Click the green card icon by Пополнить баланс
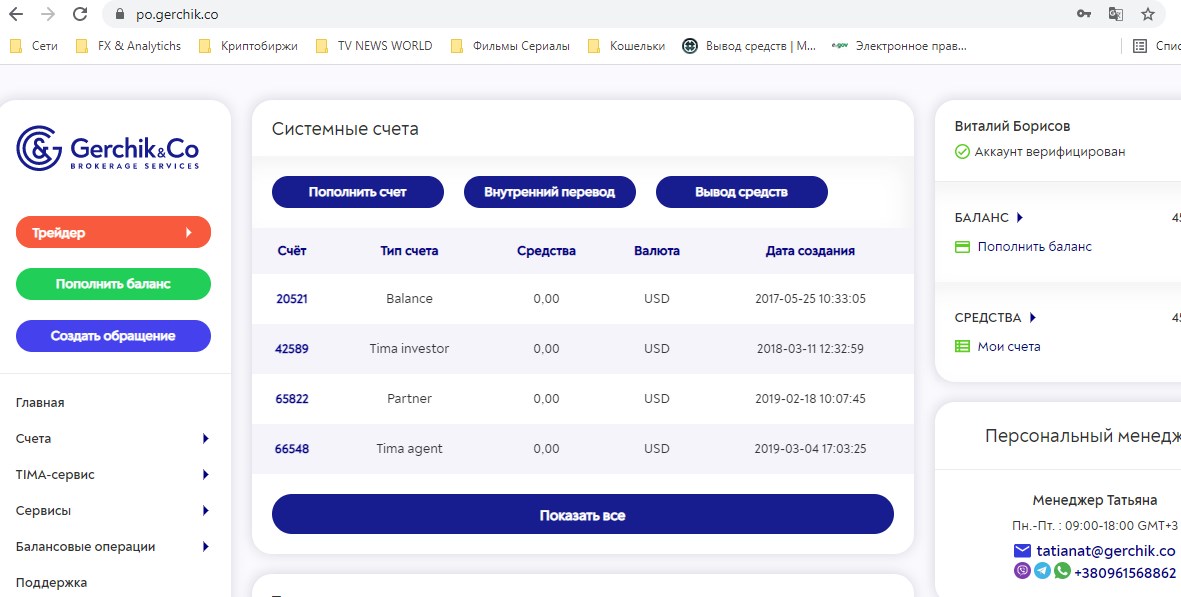This screenshot has width=1181, height=597. click(x=962, y=247)
